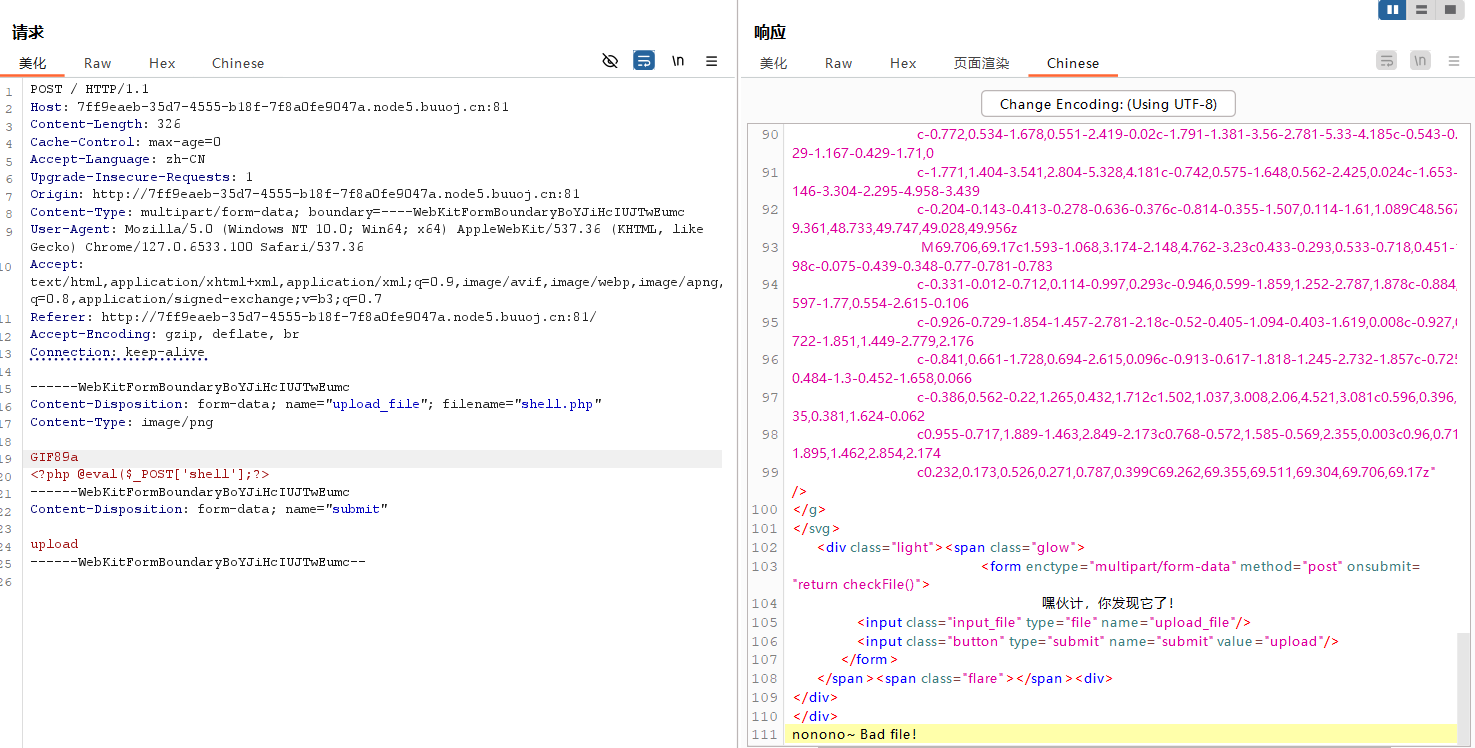This screenshot has width=1475, height=748.
Task: Open response 页面渲染 tab
Action: point(981,63)
